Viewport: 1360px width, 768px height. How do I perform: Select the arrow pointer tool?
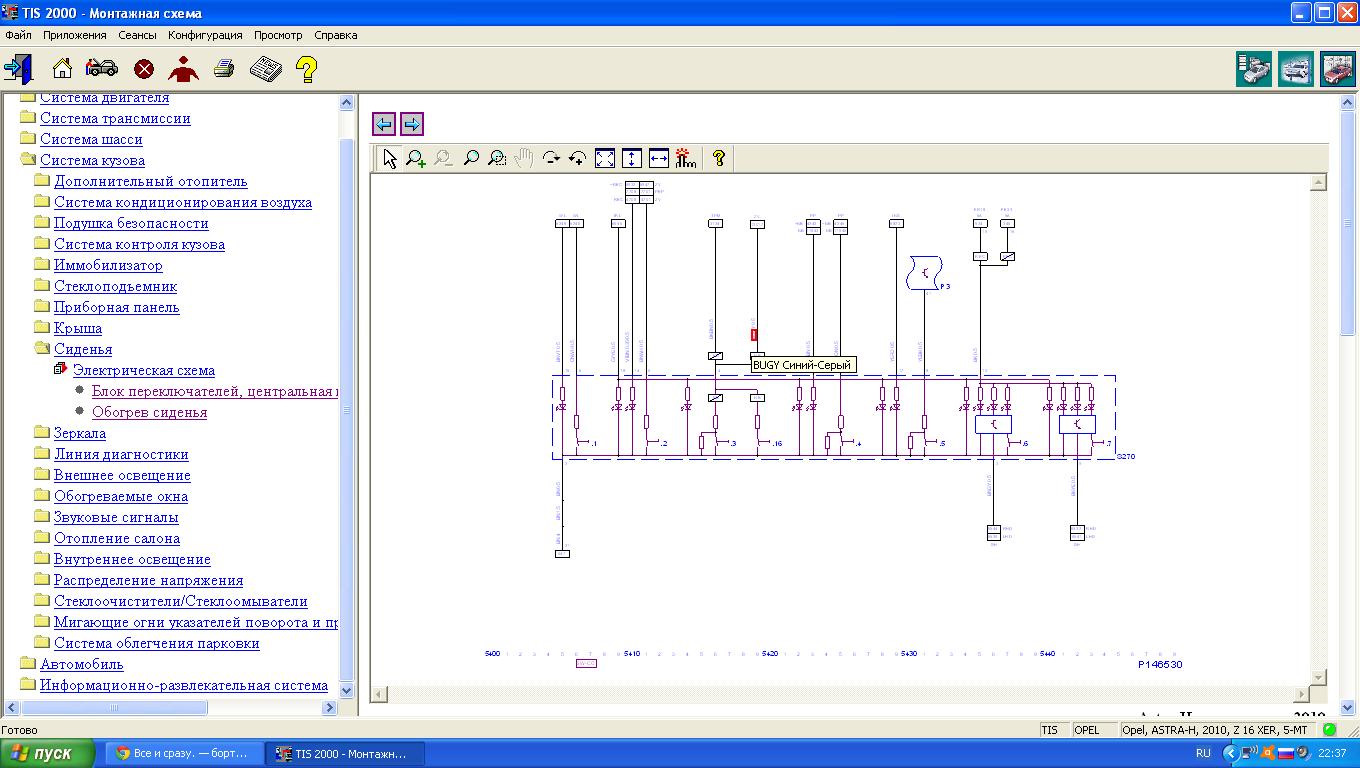tap(389, 158)
